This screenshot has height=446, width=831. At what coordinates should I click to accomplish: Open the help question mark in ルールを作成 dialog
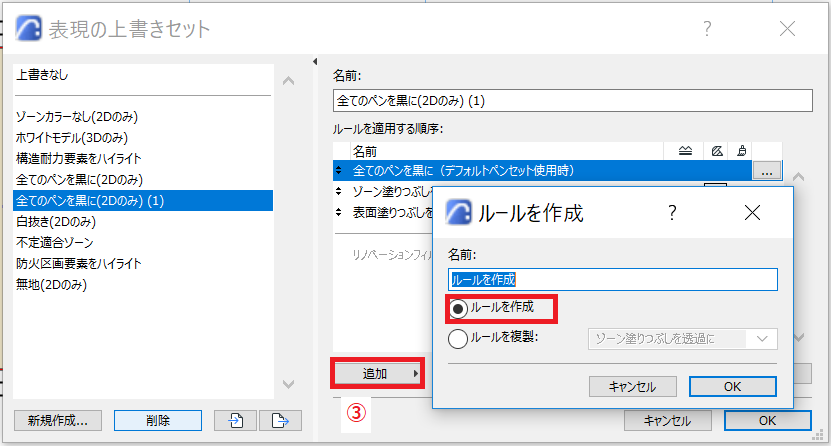click(672, 213)
